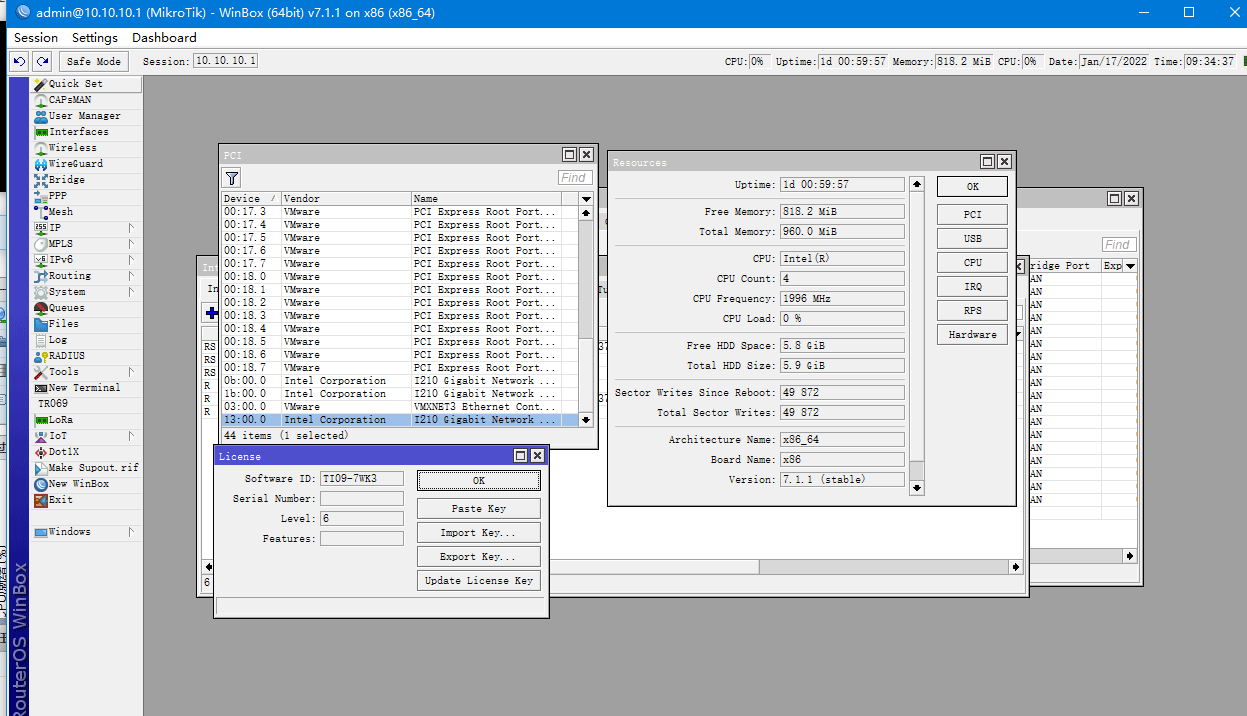
Task: Click the filter funnel in the PCI window
Action: [231, 177]
